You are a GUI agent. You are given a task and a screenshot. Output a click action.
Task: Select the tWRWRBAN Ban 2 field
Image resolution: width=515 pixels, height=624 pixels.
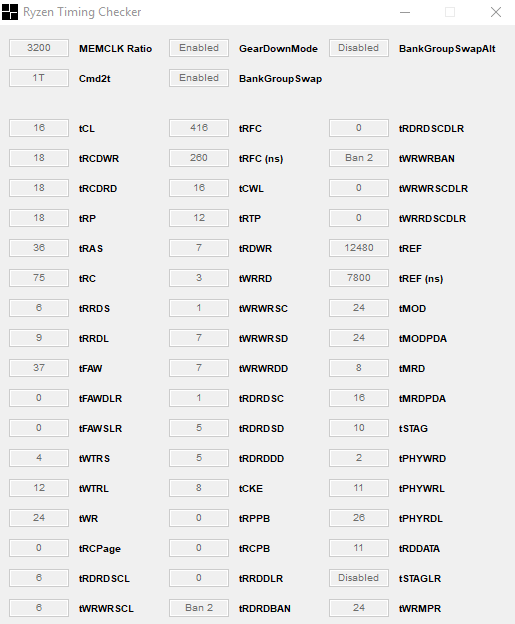point(359,158)
